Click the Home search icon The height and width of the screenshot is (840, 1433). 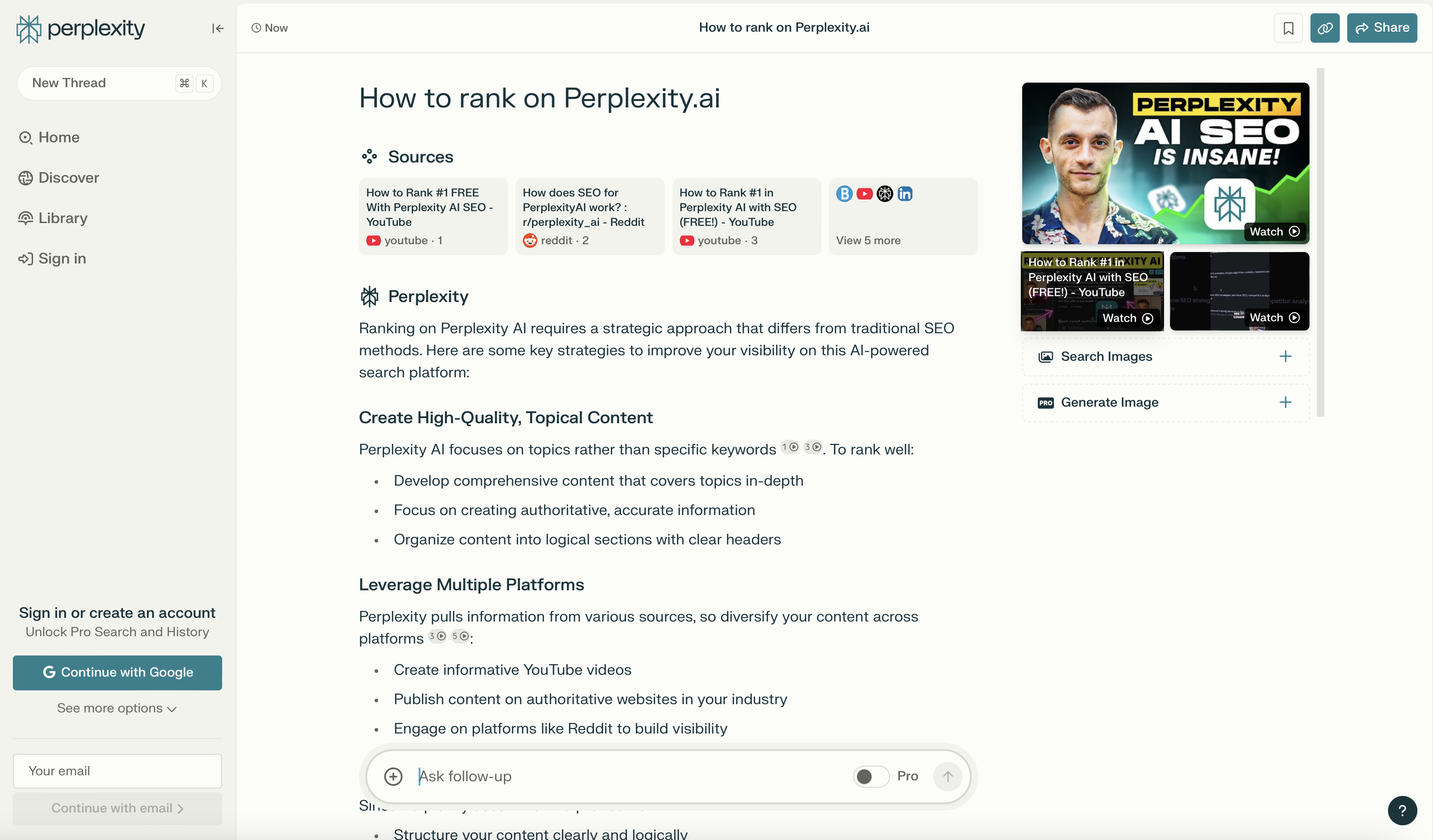(26, 138)
